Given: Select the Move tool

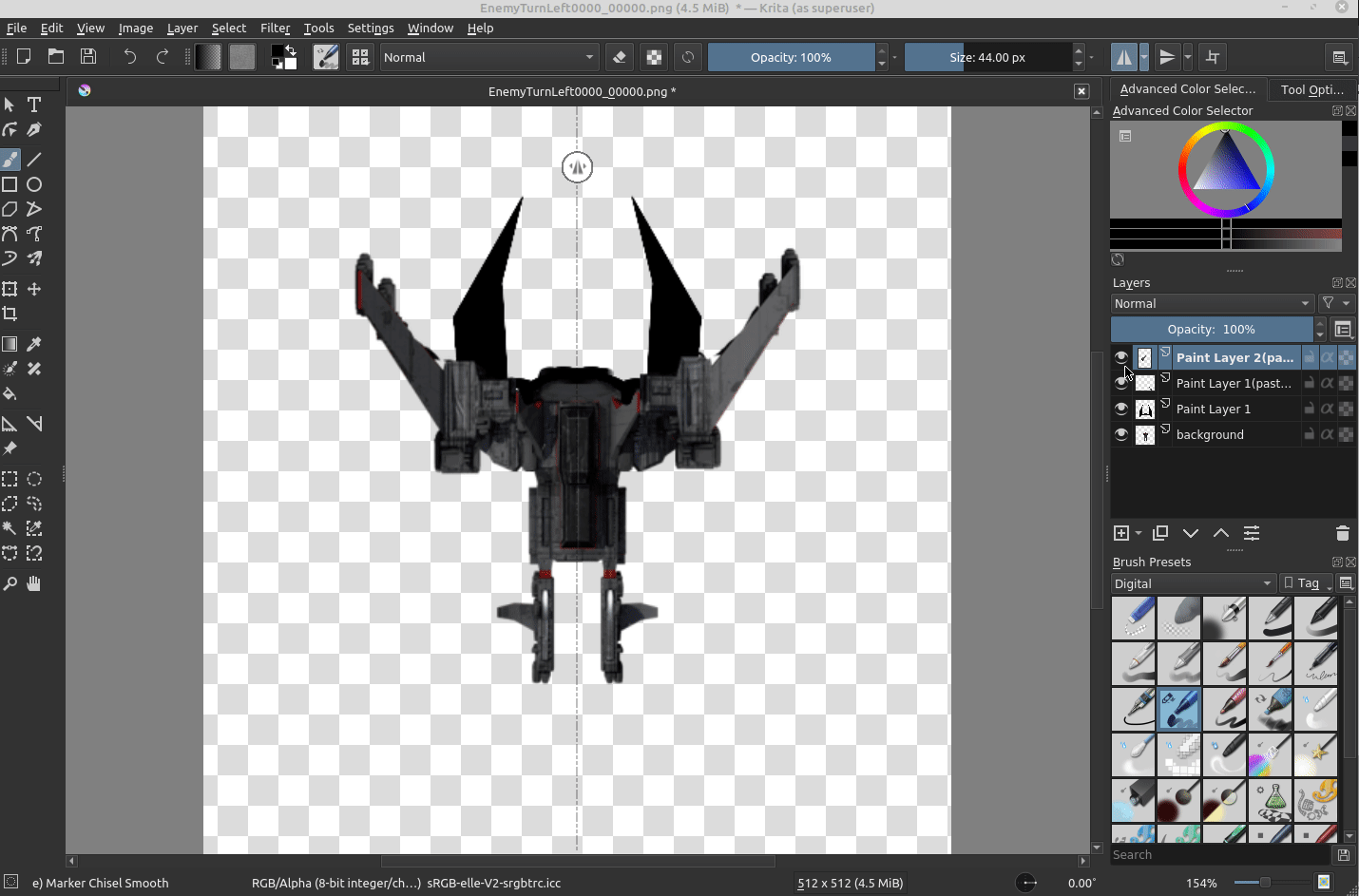Looking at the screenshot, I should pyautogui.click(x=34, y=289).
